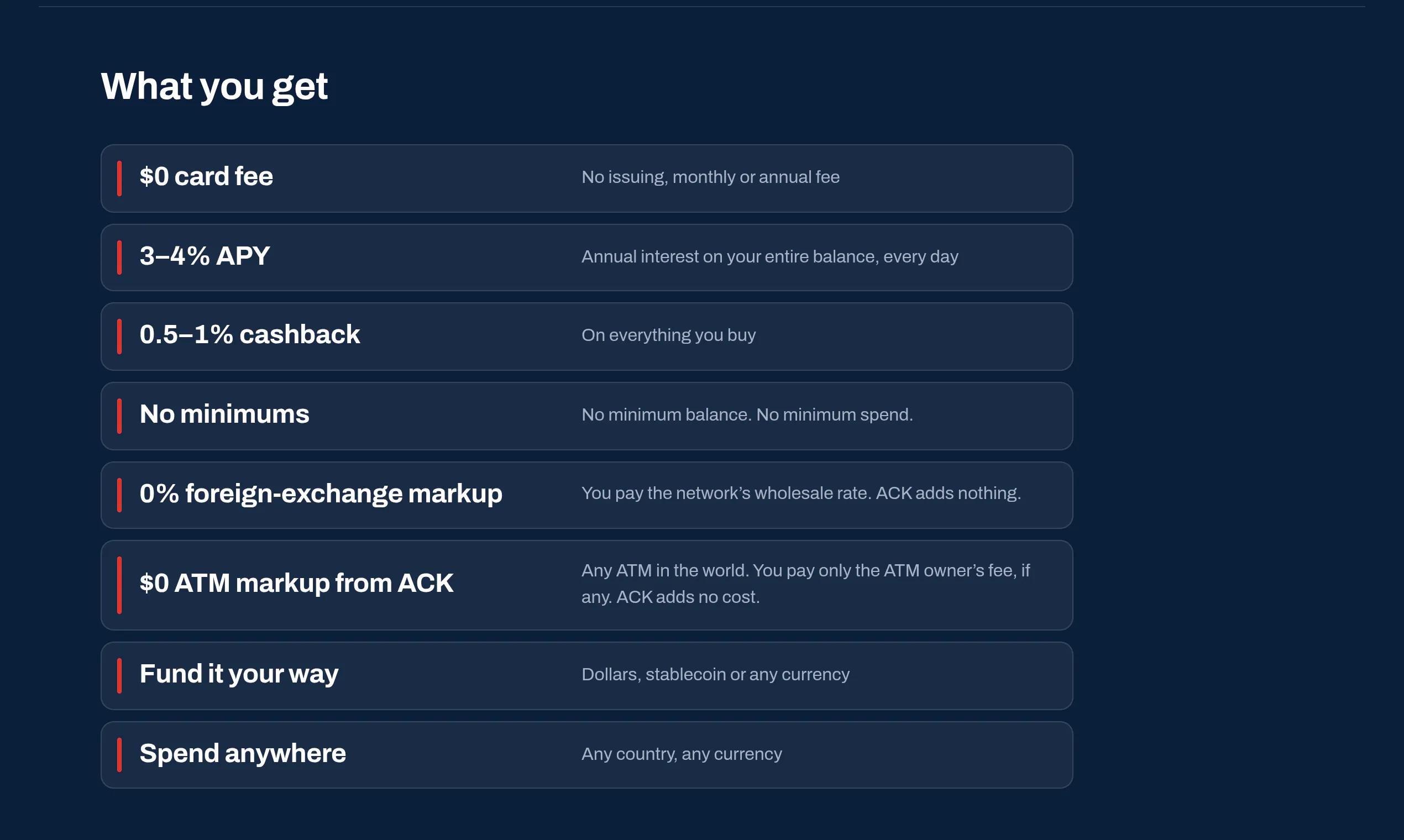This screenshot has width=1404, height=840.
Task: Select '$0 ATM markup from ACK' heading
Action: (x=296, y=583)
